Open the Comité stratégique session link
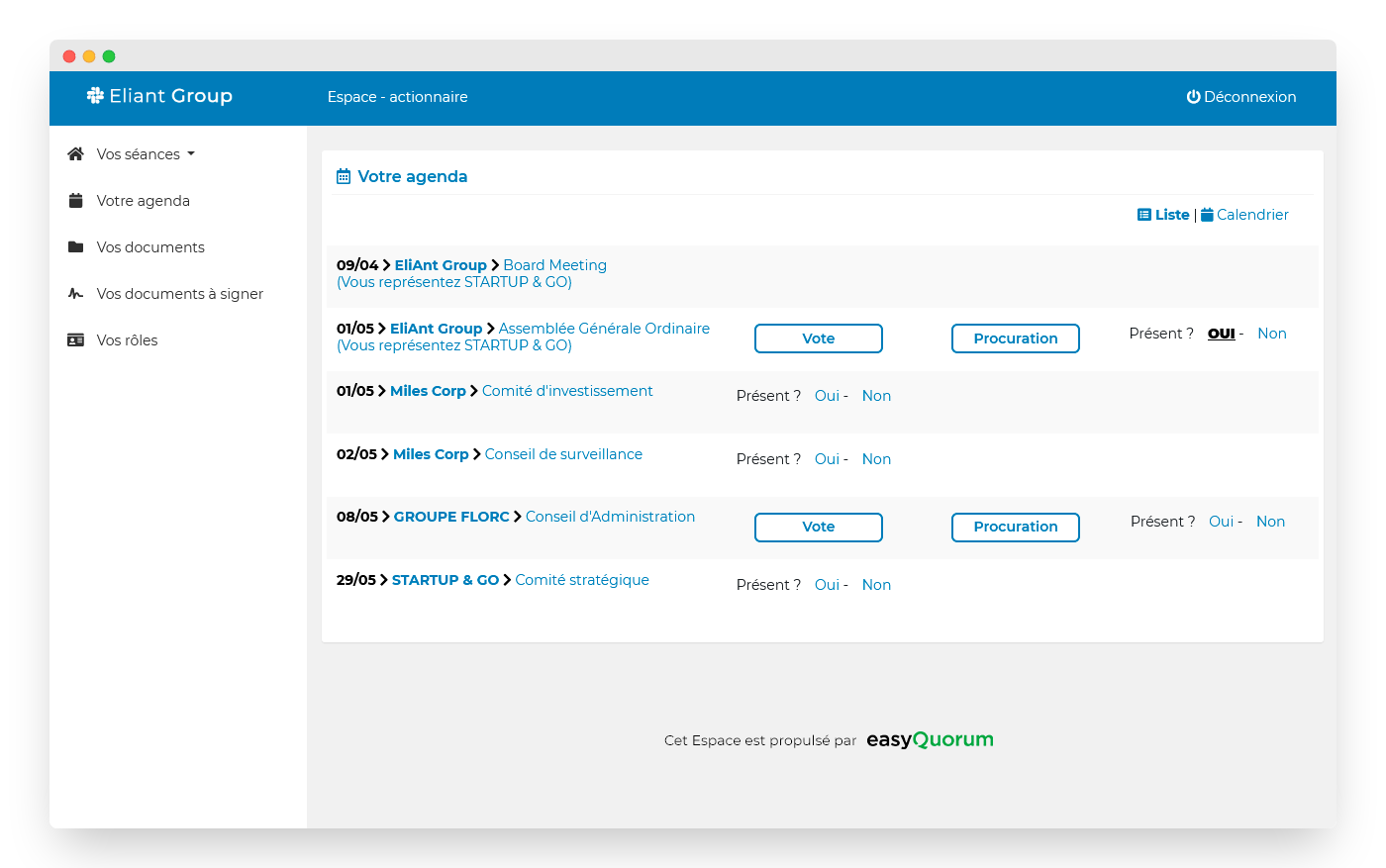Viewport: 1386px width, 868px height. [581, 580]
